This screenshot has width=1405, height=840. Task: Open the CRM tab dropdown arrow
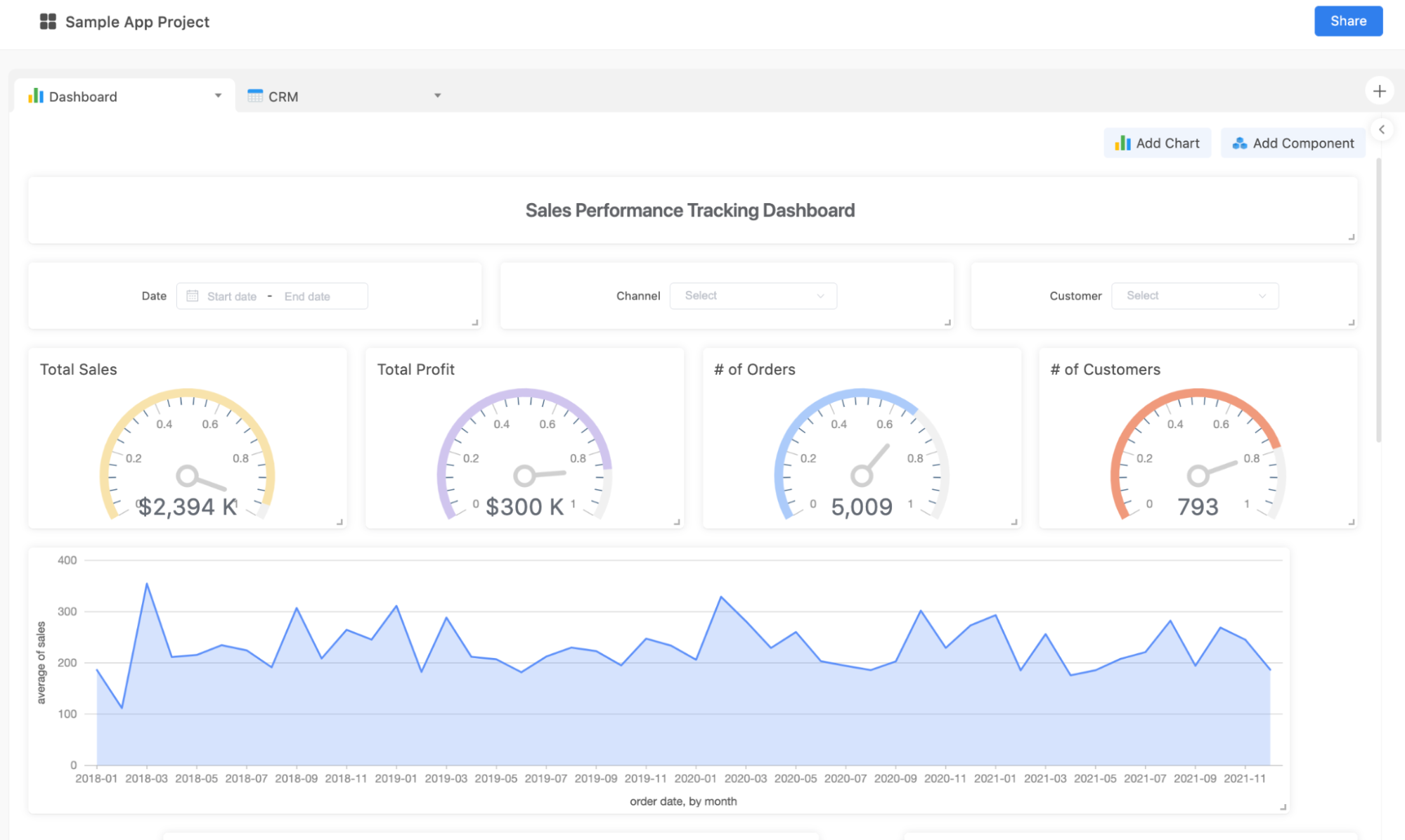(437, 96)
